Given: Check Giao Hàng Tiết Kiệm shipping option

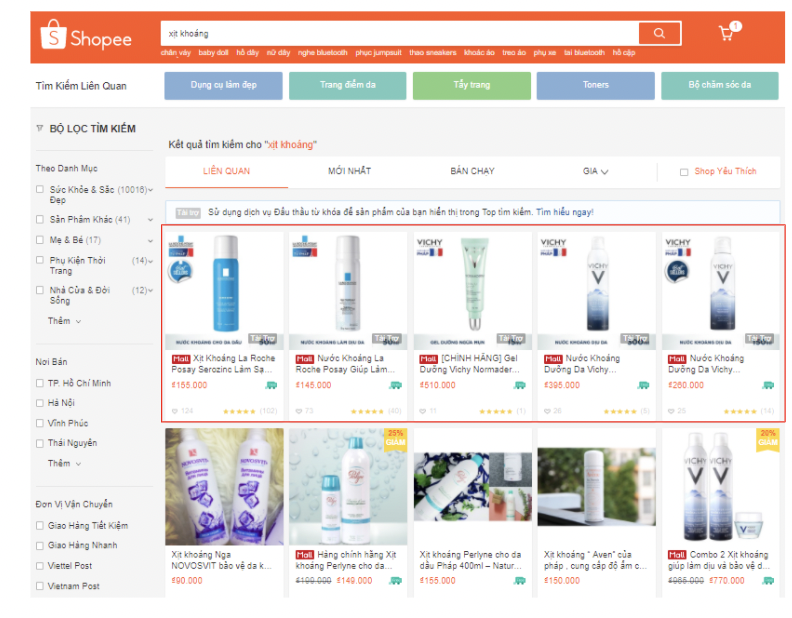Looking at the screenshot, I should tap(40, 526).
